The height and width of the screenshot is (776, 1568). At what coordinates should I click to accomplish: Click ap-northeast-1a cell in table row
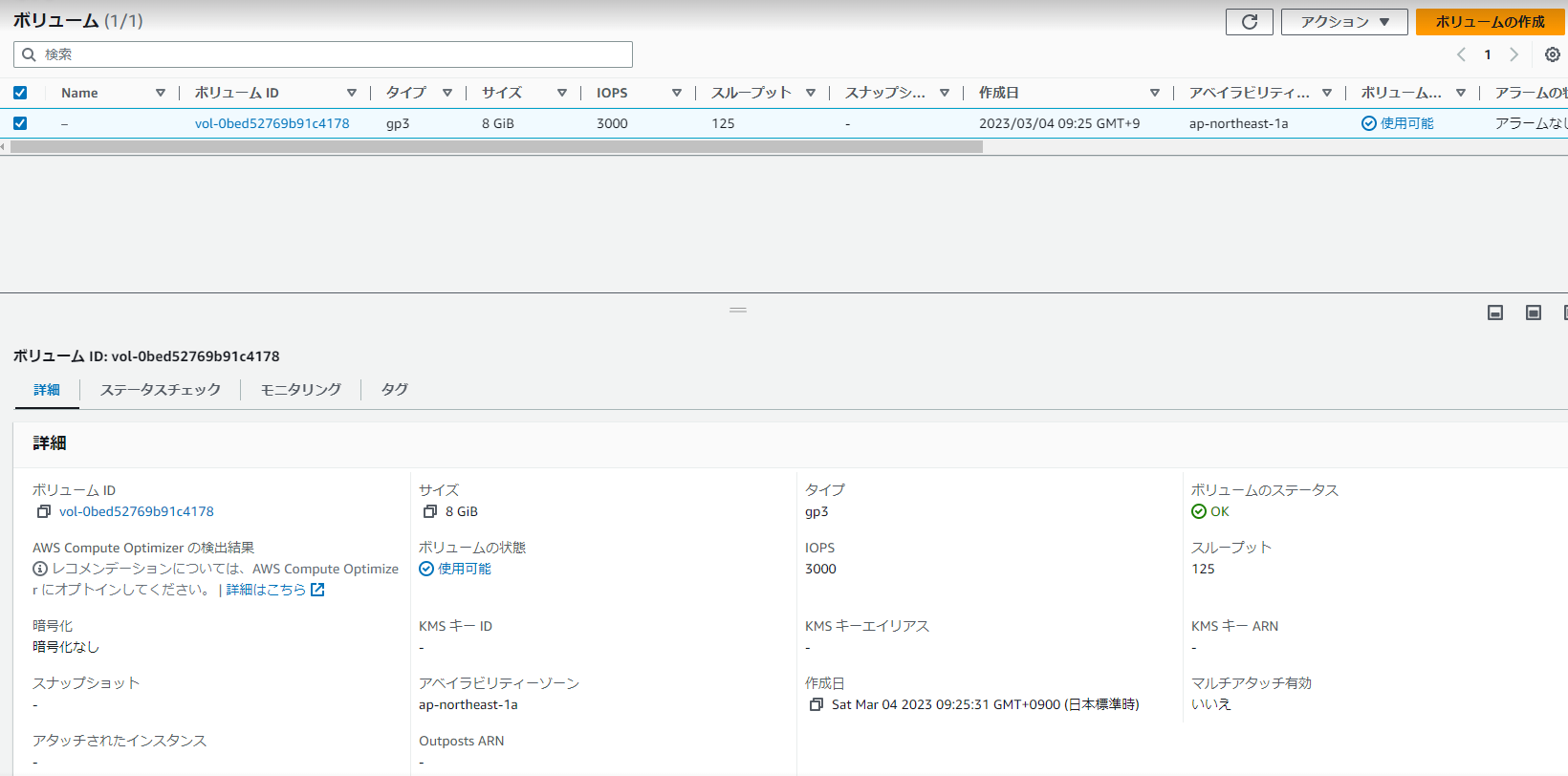(1238, 123)
